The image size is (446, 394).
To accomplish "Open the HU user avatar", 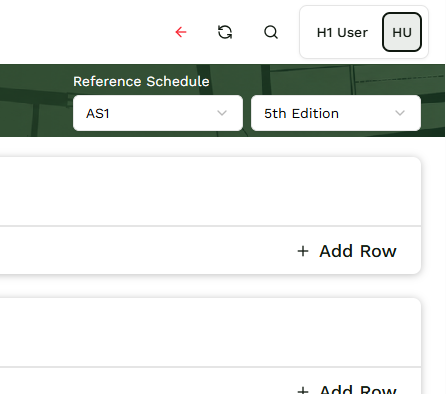I will click(402, 32).
